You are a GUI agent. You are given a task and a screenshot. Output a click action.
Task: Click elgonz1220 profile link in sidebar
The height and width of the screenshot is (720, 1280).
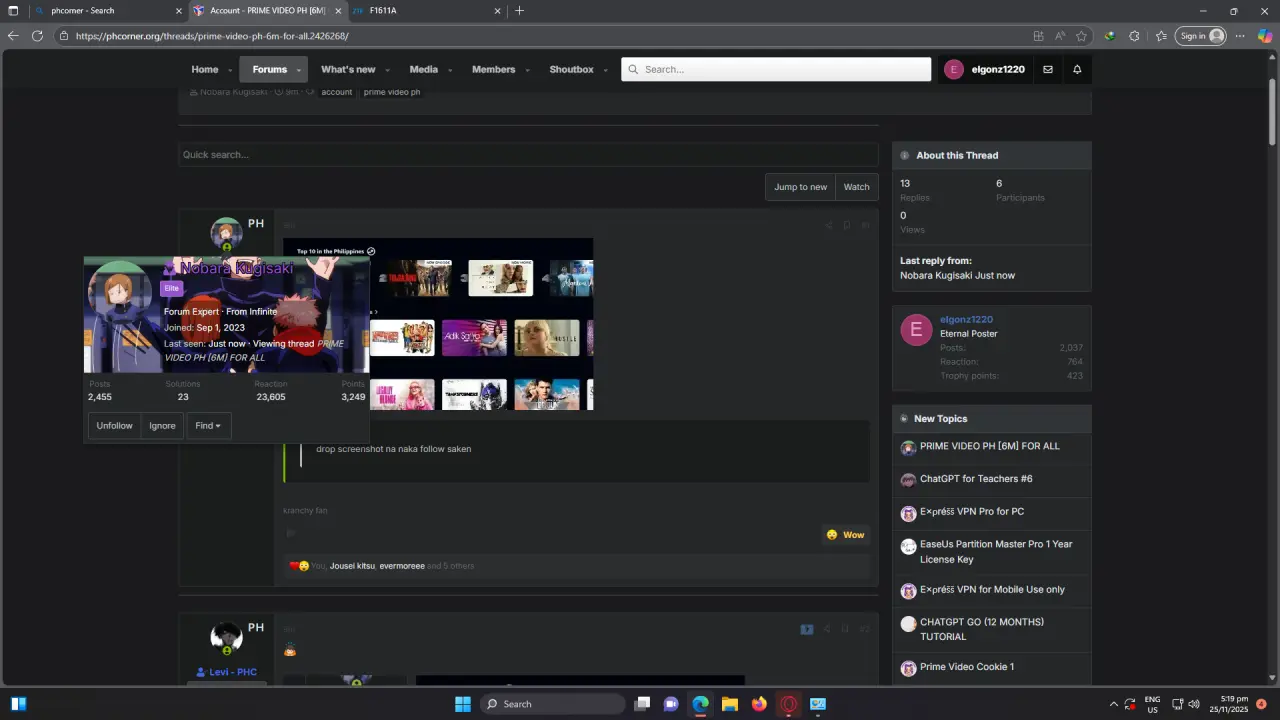pyautogui.click(x=966, y=320)
